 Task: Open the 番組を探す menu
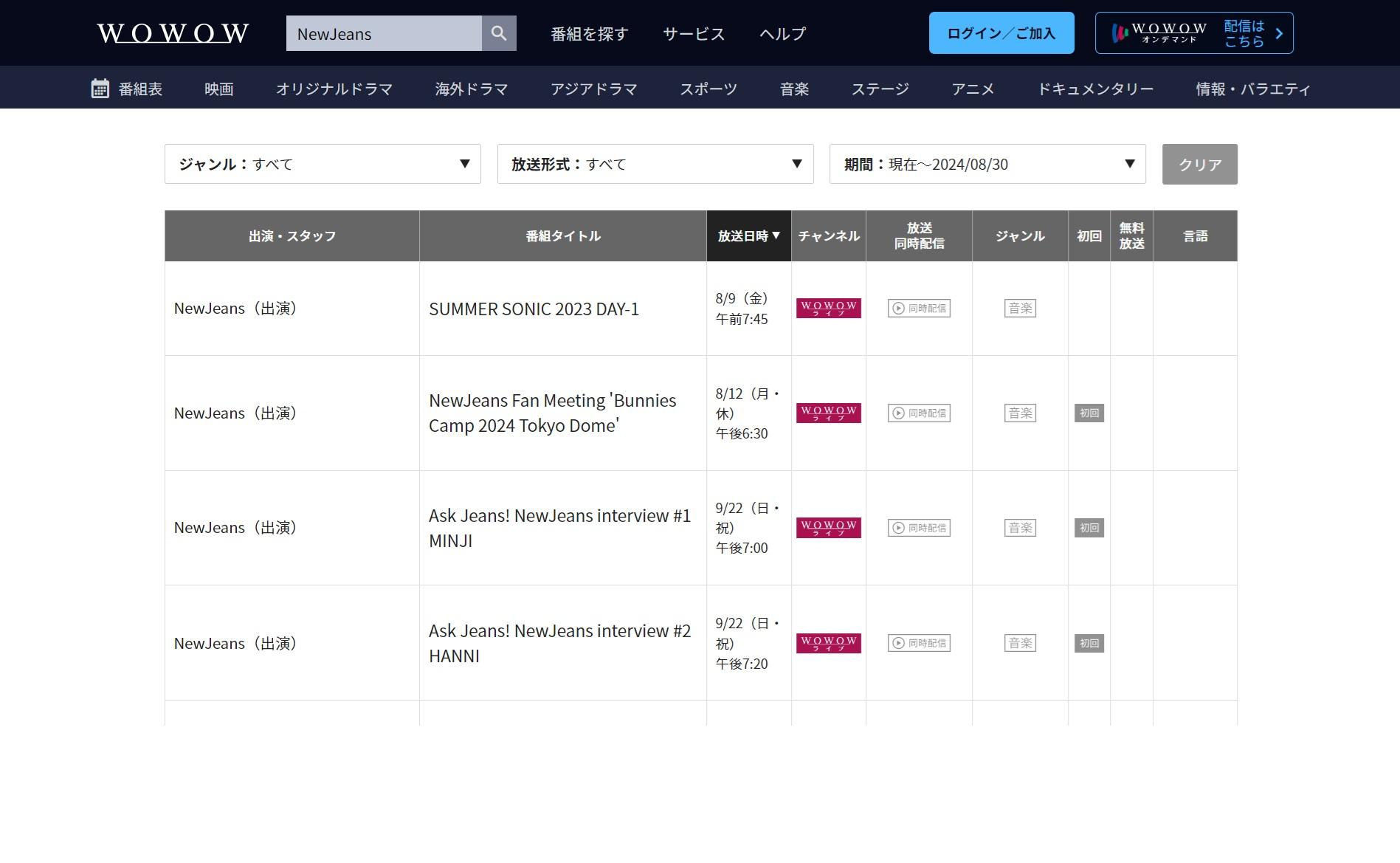coord(589,34)
